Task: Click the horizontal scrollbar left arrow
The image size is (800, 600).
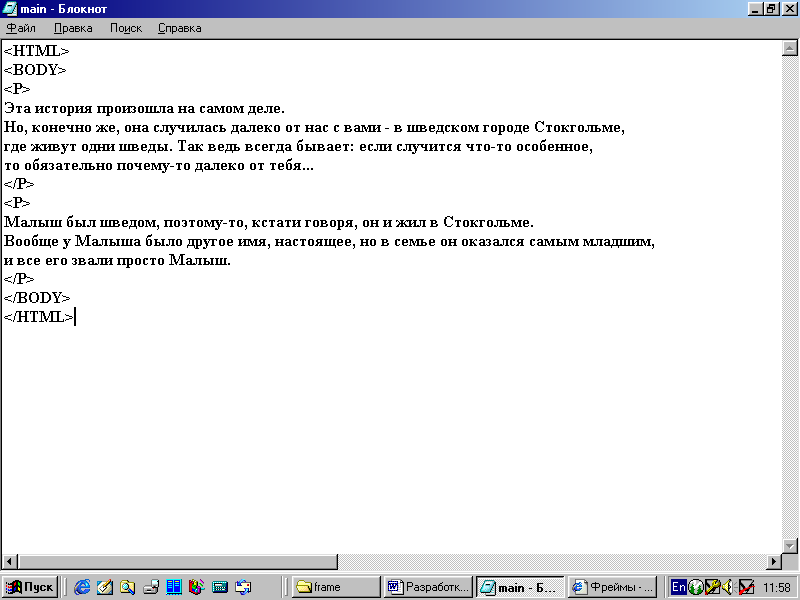Action: (x=9, y=562)
